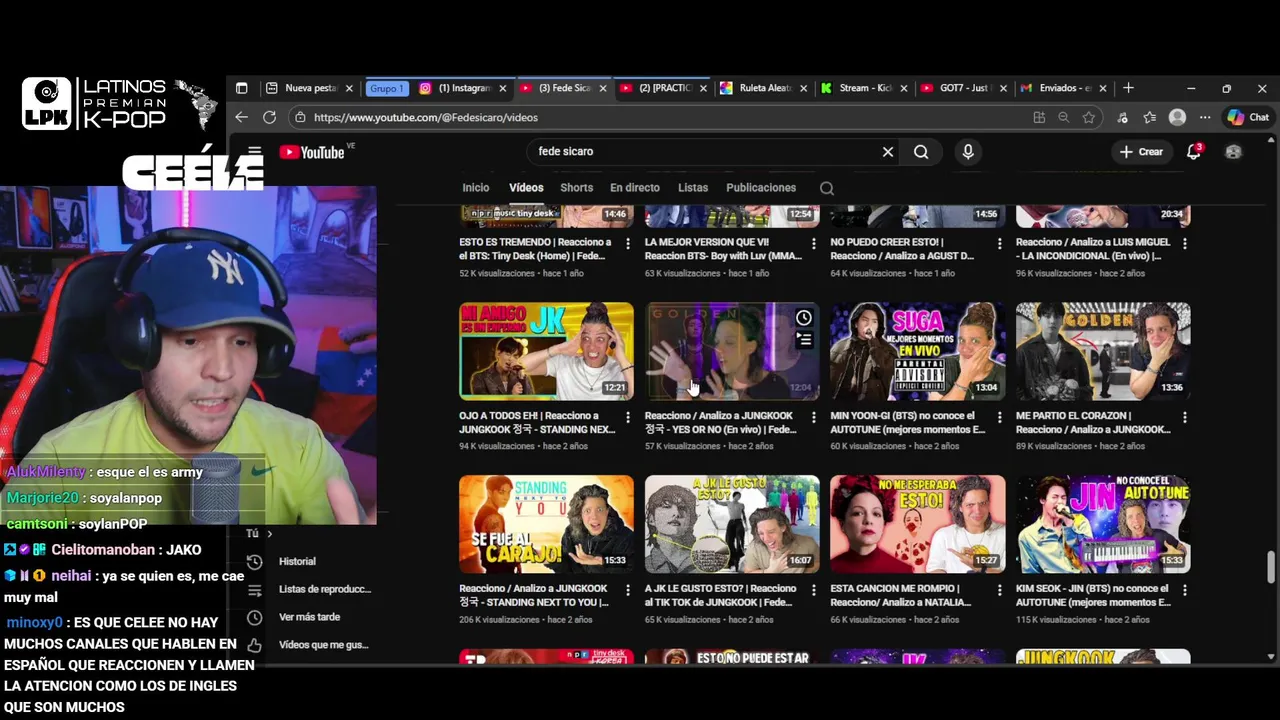Add YES OR NO video to queue
This screenshot has height=720, width=1280.
tap(804, 340)
